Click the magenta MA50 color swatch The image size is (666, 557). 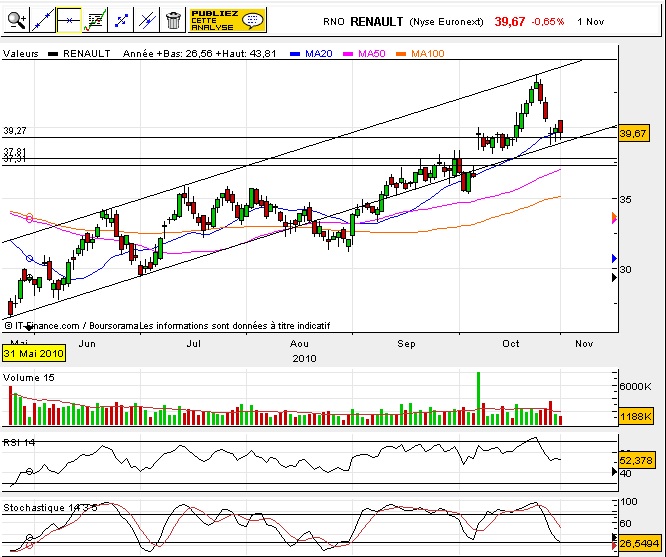pos(348,54)
